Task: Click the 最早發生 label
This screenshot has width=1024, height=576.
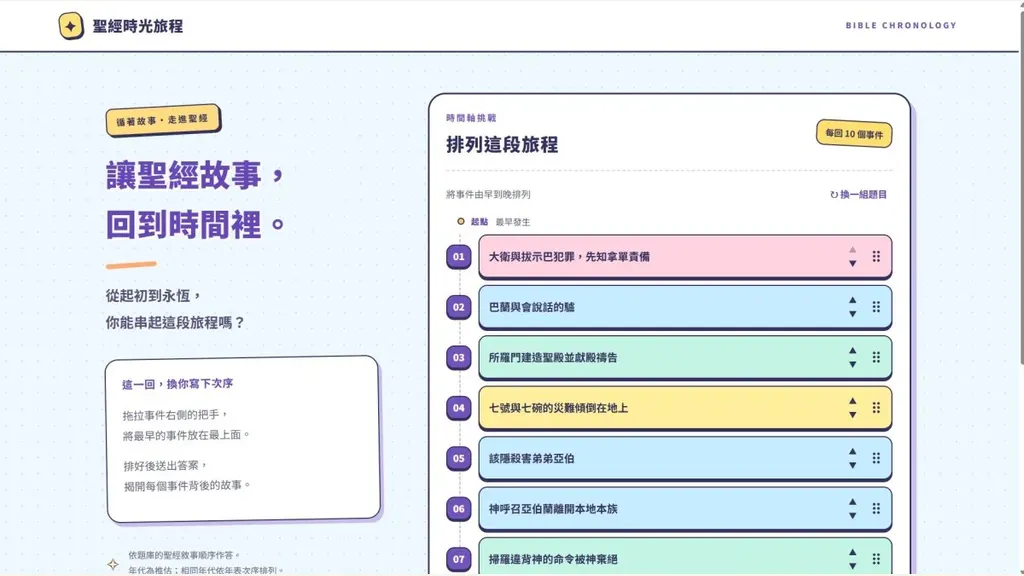Action: click(513, 222)
